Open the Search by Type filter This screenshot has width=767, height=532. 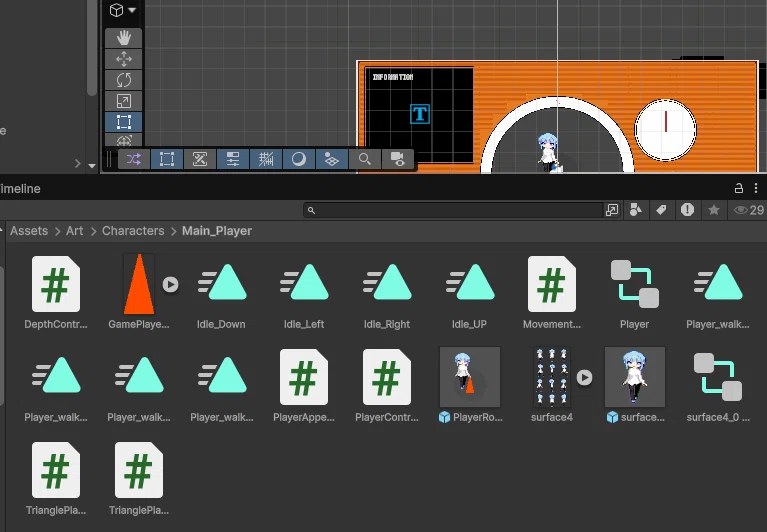(x=635, y=210)
